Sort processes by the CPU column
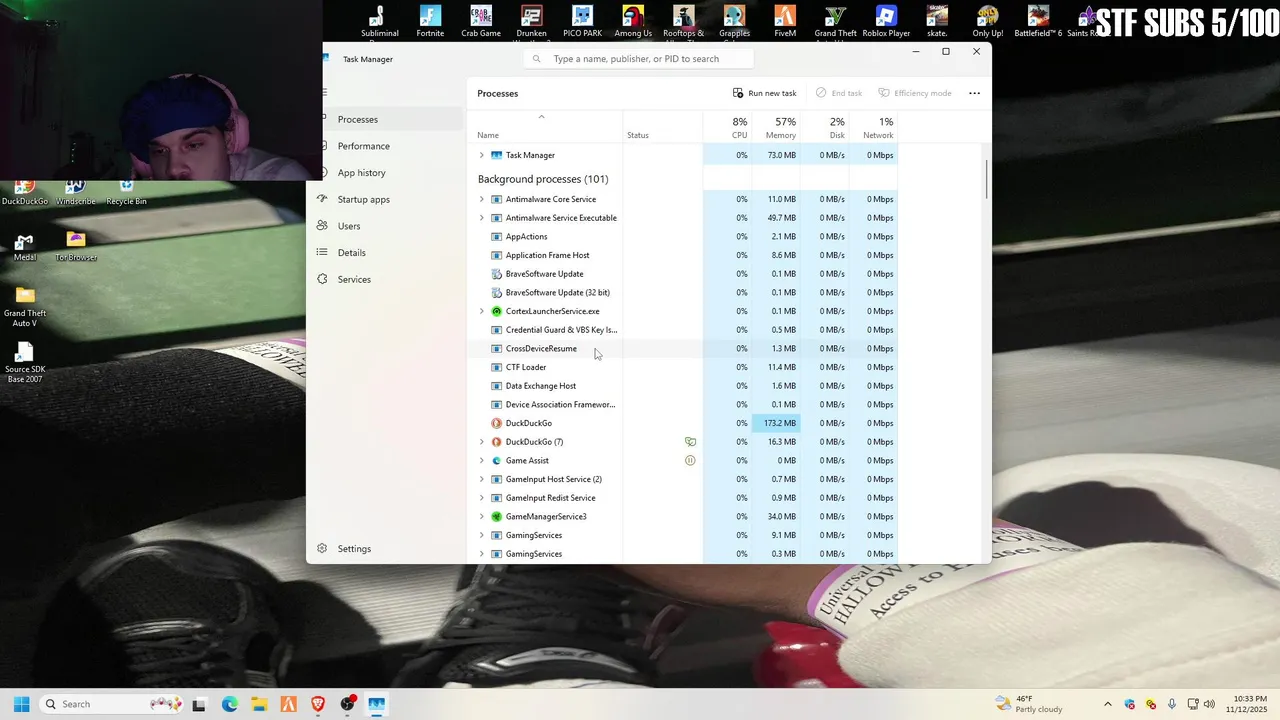The height and width of the screenshot is (720, 1280). (728, 128)
